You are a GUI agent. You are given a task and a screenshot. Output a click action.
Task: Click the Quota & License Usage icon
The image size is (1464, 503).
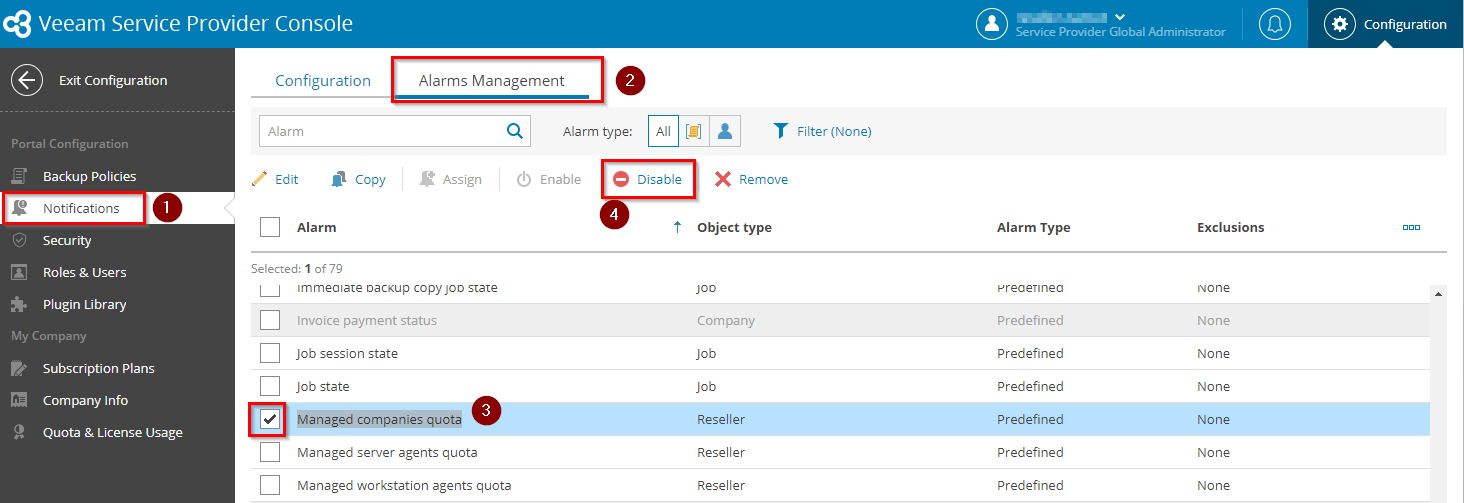pos(19,432)
